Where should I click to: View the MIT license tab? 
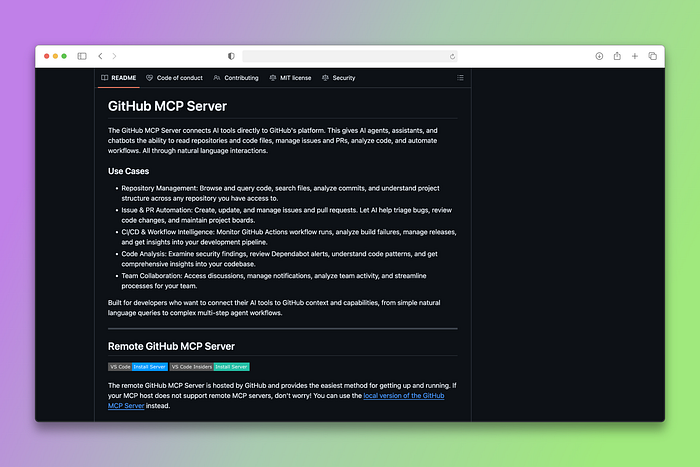point(291,78)
